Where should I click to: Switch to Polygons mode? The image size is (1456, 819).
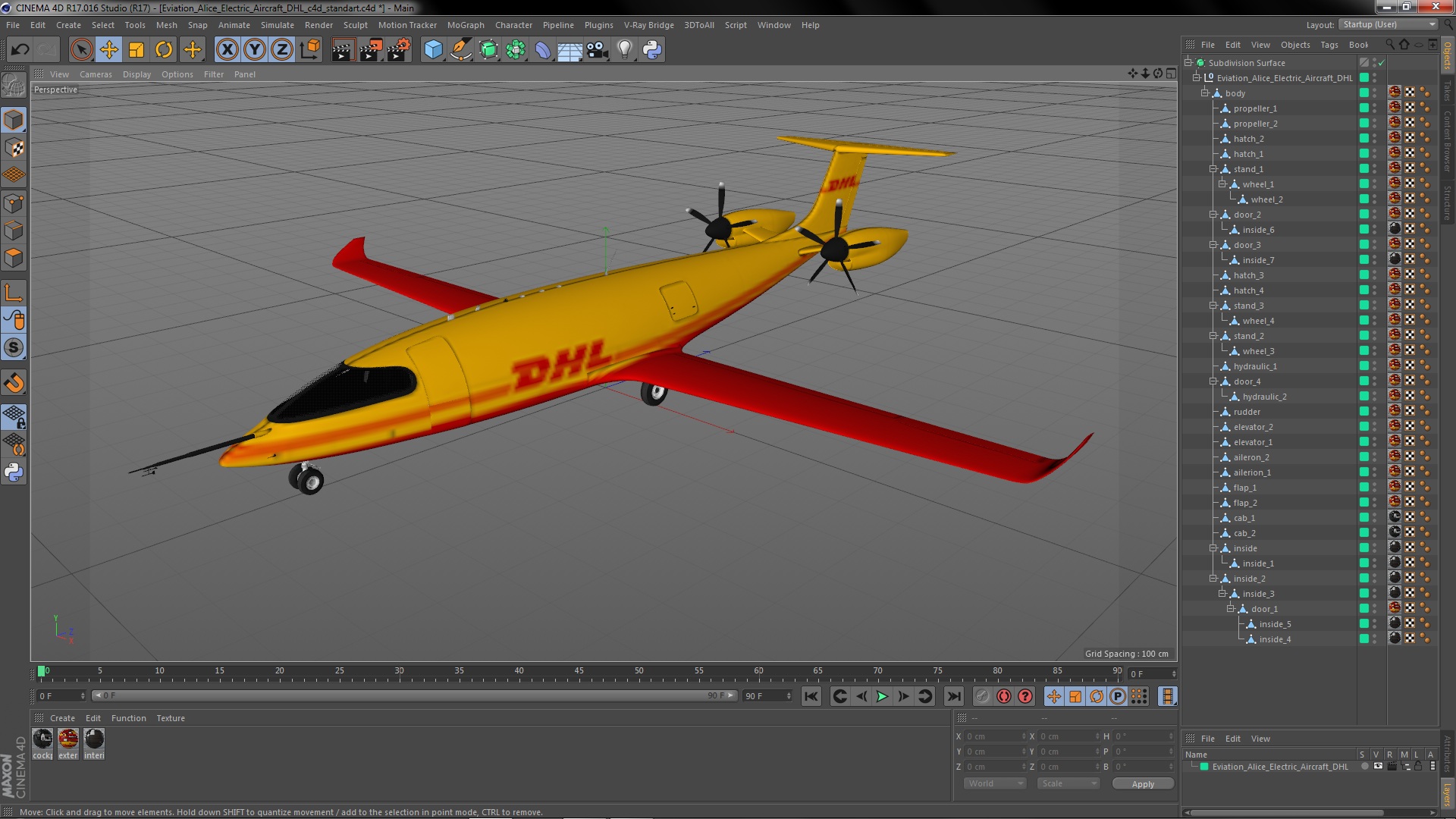14,259
